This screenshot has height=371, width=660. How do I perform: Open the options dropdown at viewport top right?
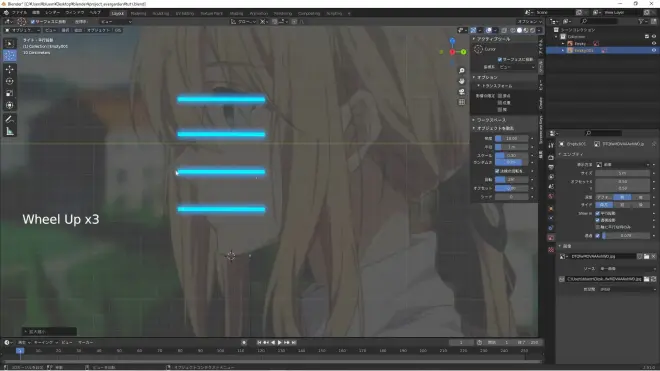(x=530, y=21)
